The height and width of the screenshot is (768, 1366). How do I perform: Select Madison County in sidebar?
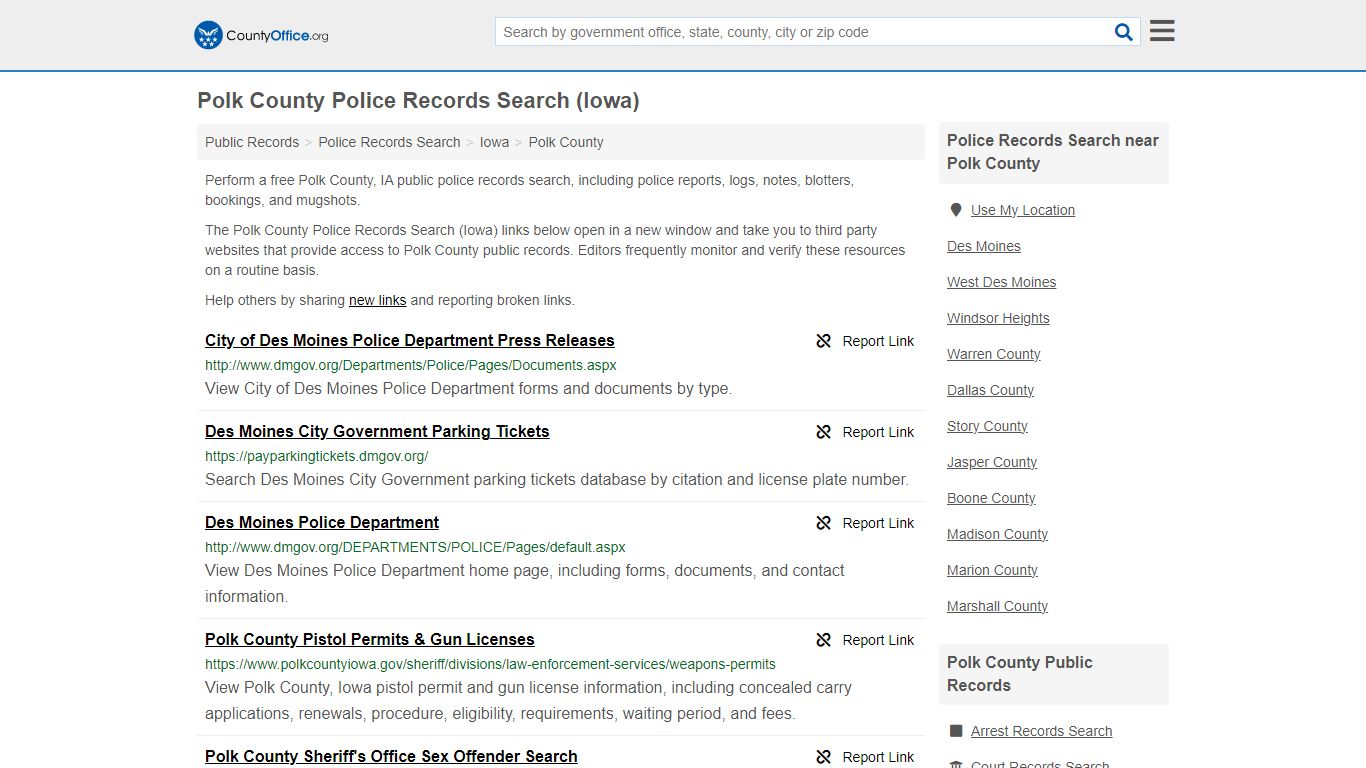(997, 534)
